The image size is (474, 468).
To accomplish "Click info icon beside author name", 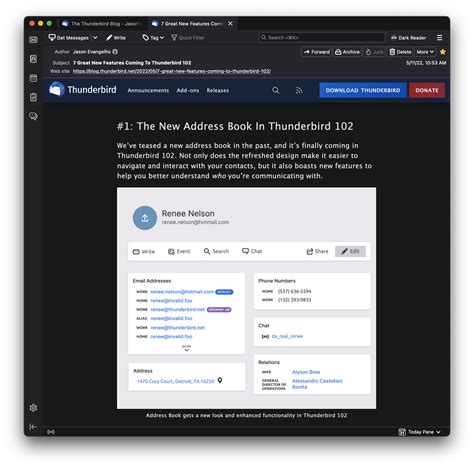I will pyautogui.click(x=115, y=52).
